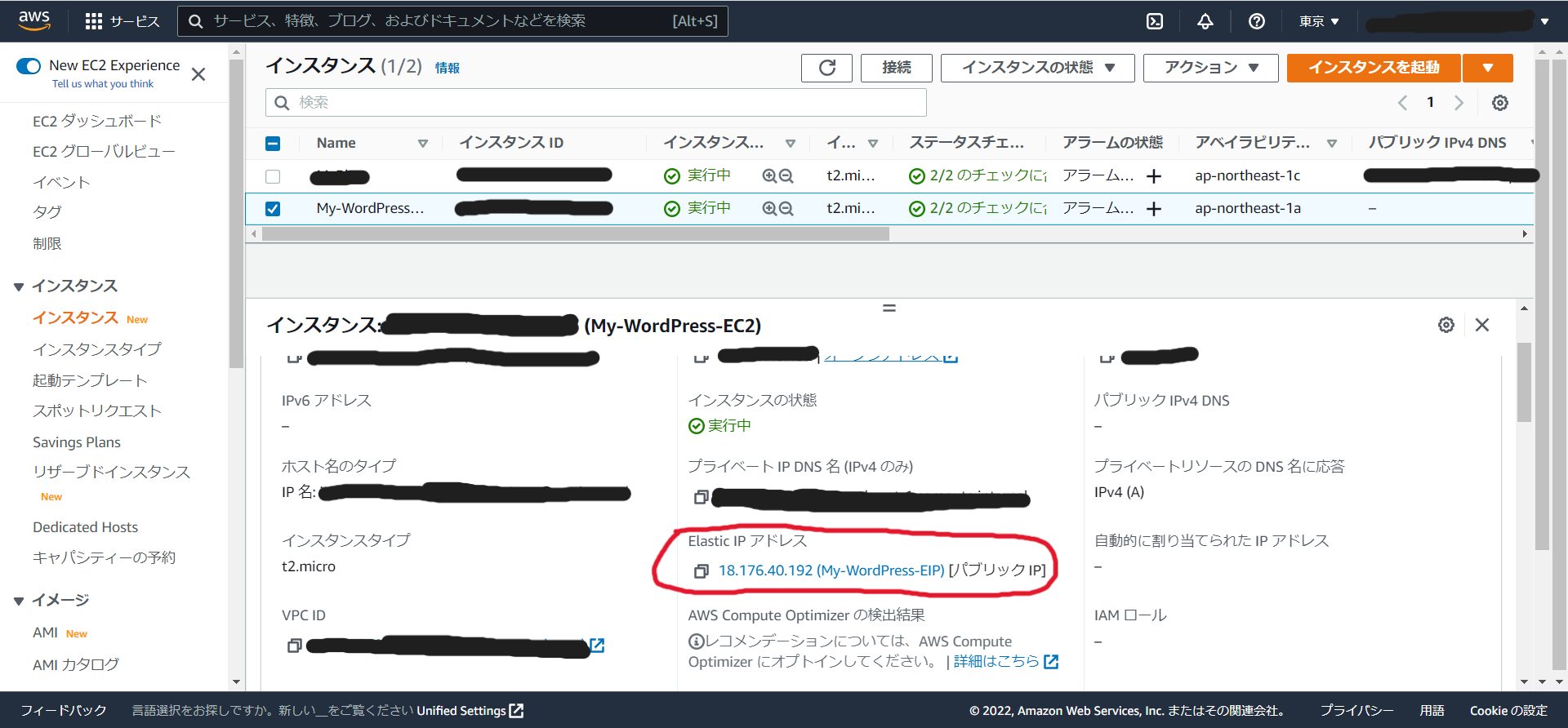Open Dedicated Hosts in sidebar
This screenshot has width=1568, height=728.
point(86,527)
